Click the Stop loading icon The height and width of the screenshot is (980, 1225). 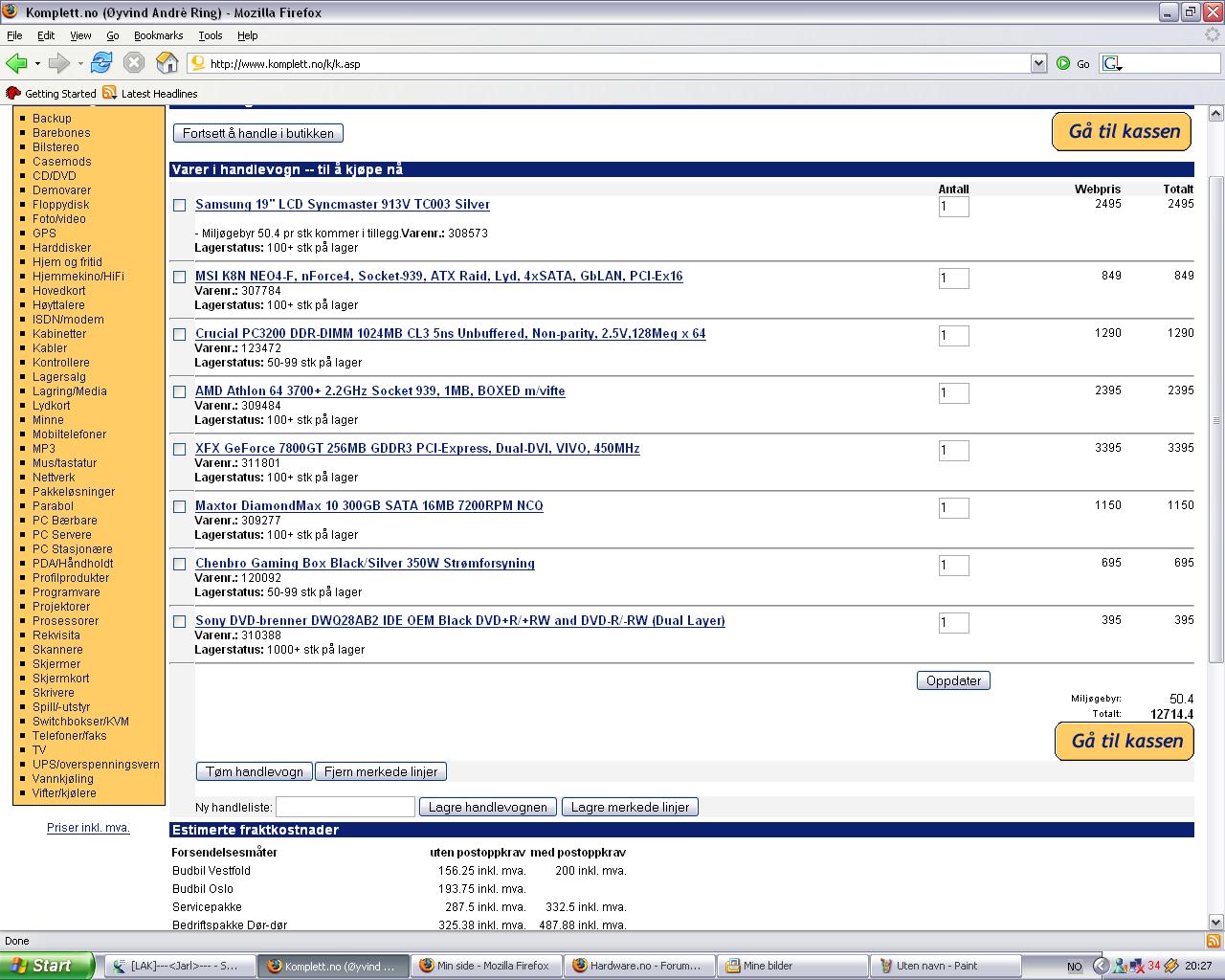134,63
